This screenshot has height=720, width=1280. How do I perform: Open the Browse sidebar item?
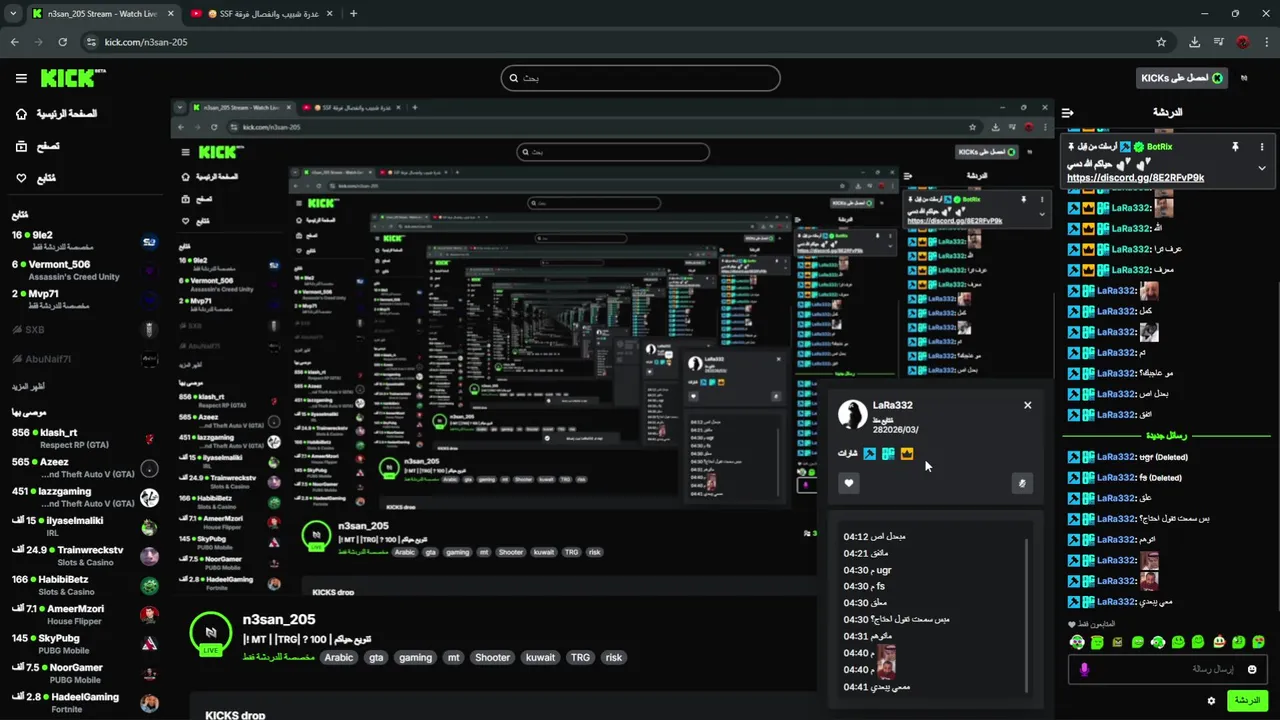click(x=37, y=146)
